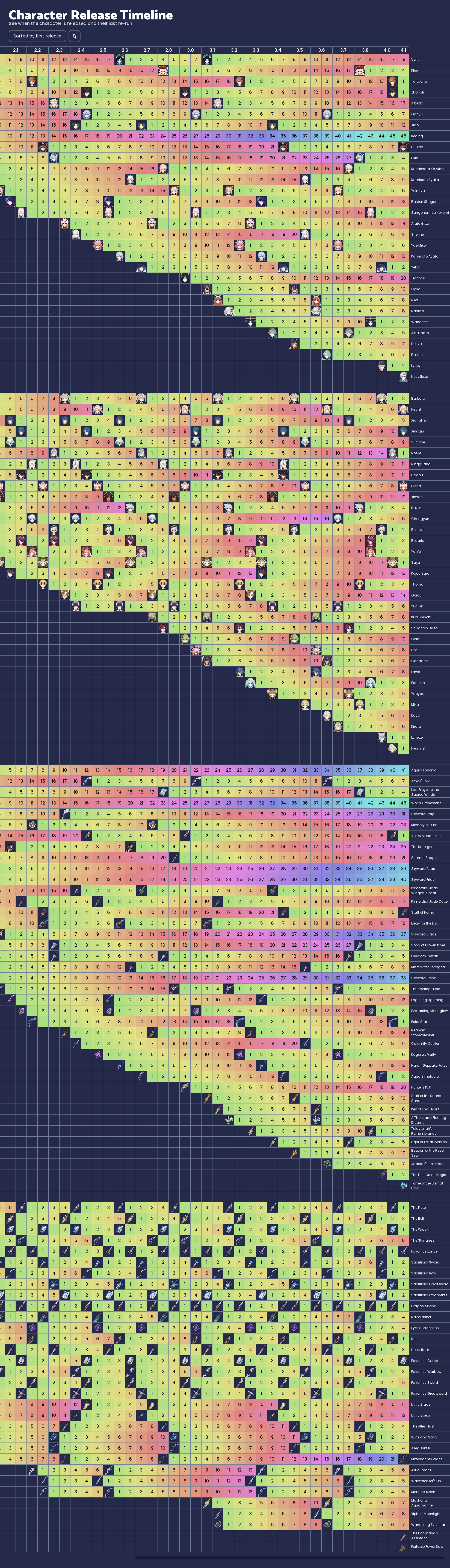Screen dimensions: 450x1568
Task: Select the Hunter's Path weapon icon
Action: tap(184, 1087)
